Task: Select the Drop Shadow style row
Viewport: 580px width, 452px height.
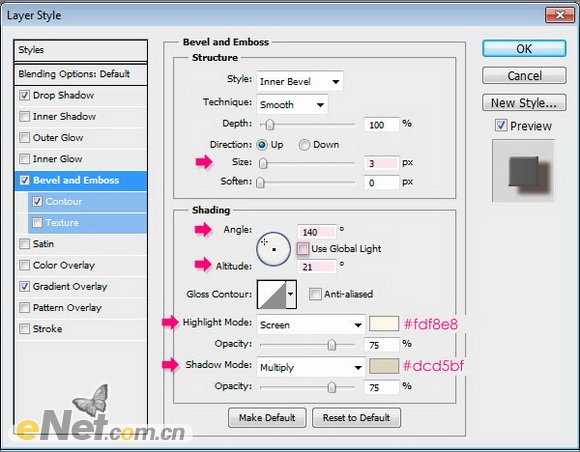Action: pos(81,95)
